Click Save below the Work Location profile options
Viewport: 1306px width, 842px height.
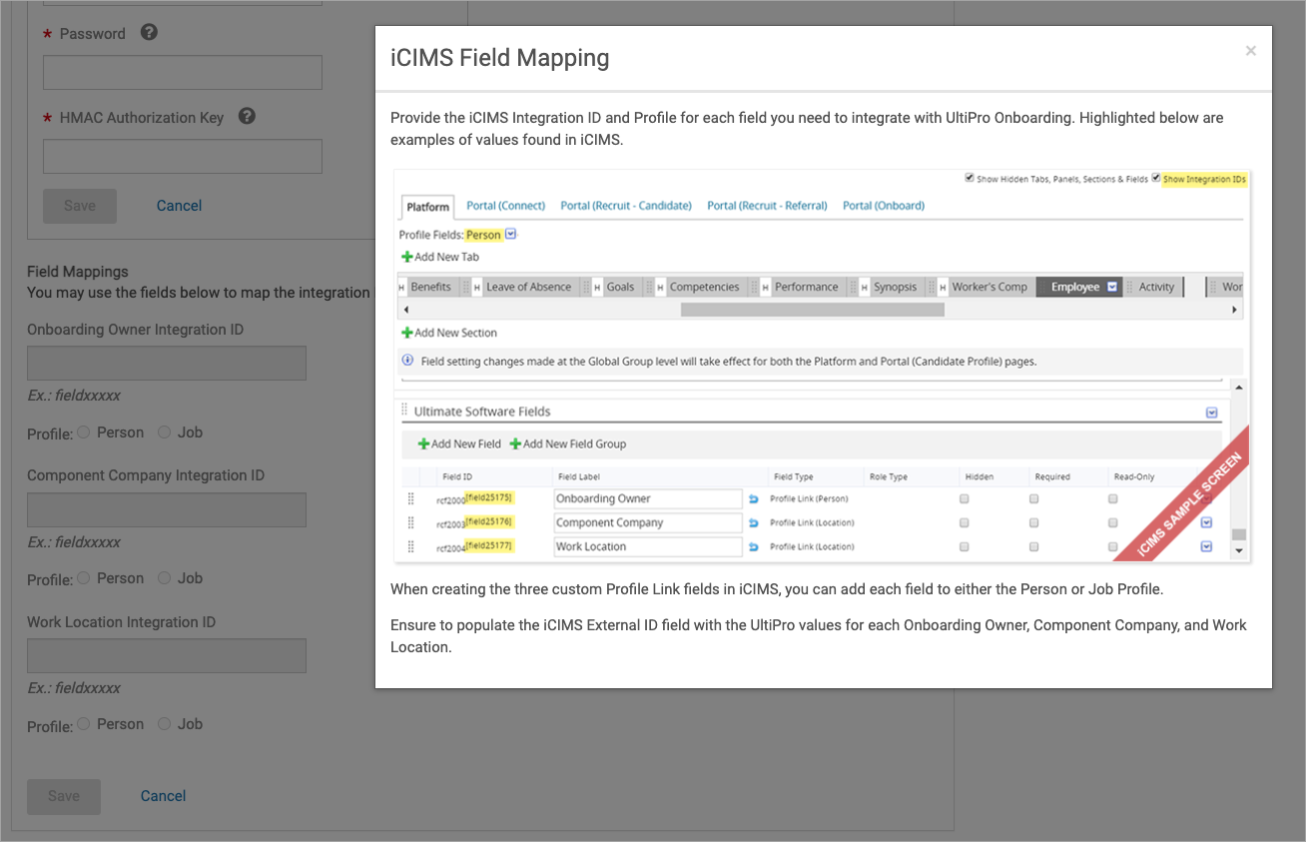[x=64, y=796]
